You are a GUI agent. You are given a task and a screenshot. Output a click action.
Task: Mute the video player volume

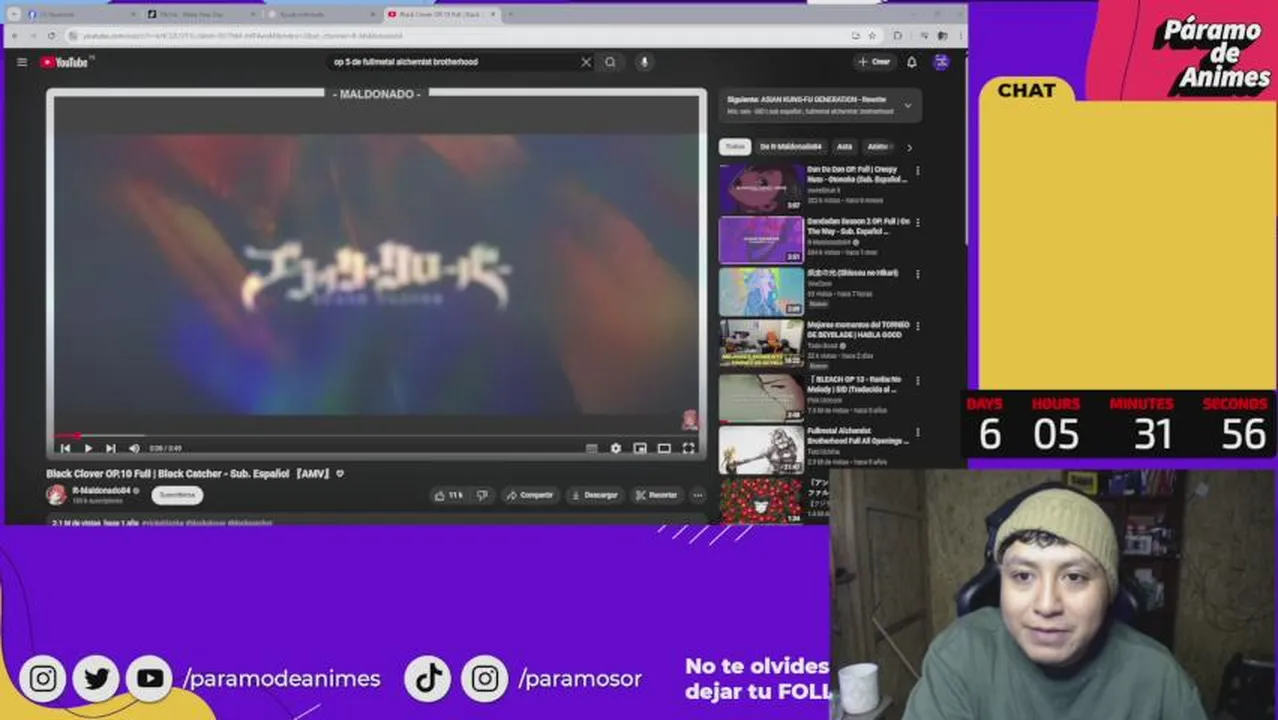pos(134,448)
